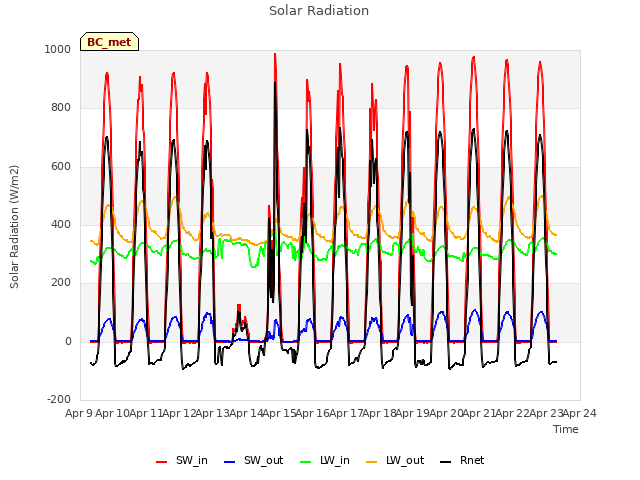The width and height of the screenshot is (640, 480).
Task: Click the Apr 13 x-axis label
Action: (x=212, y=413)
